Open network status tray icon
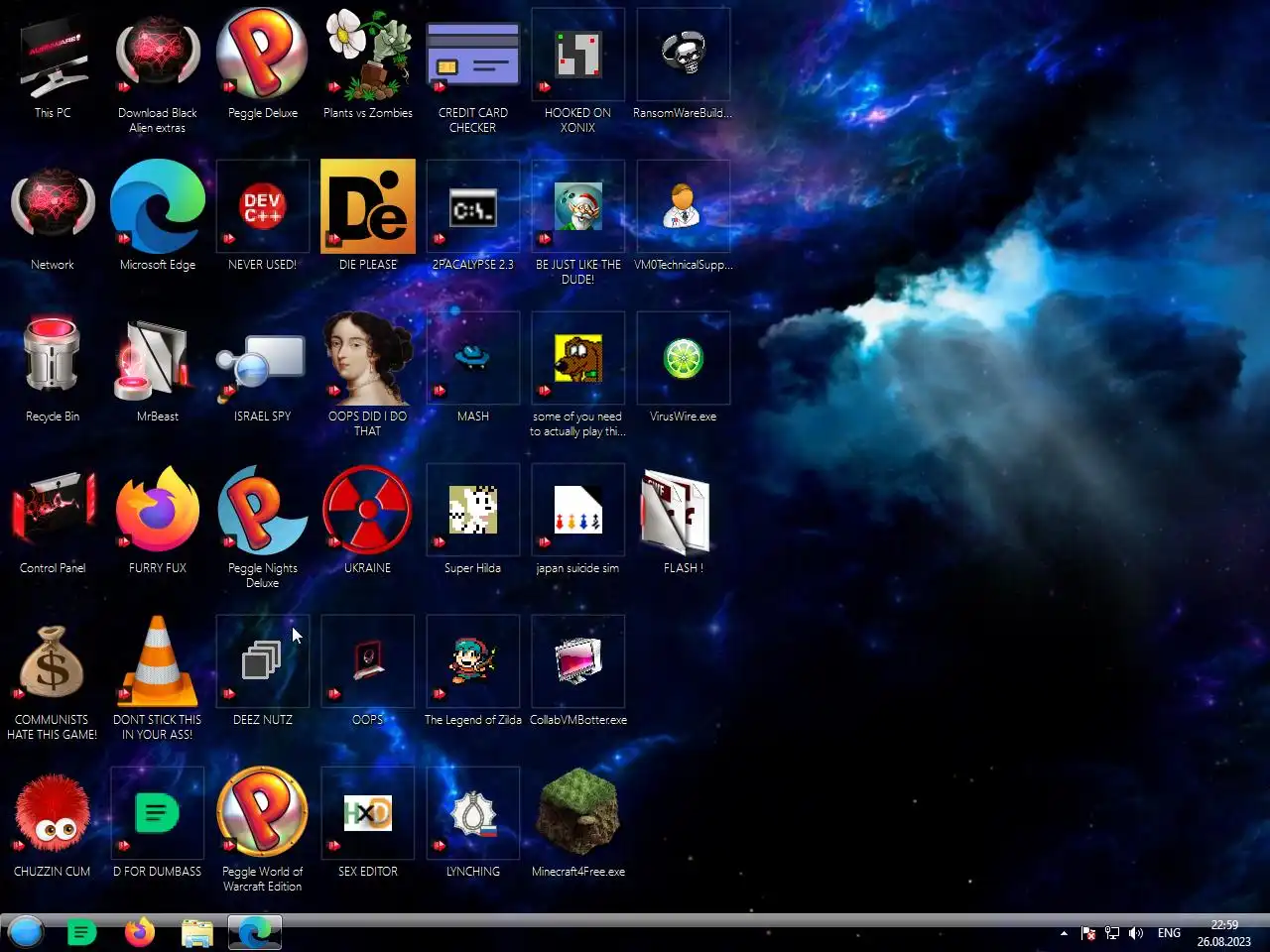Screen dimensions: 1270x952 (1112, 933)
